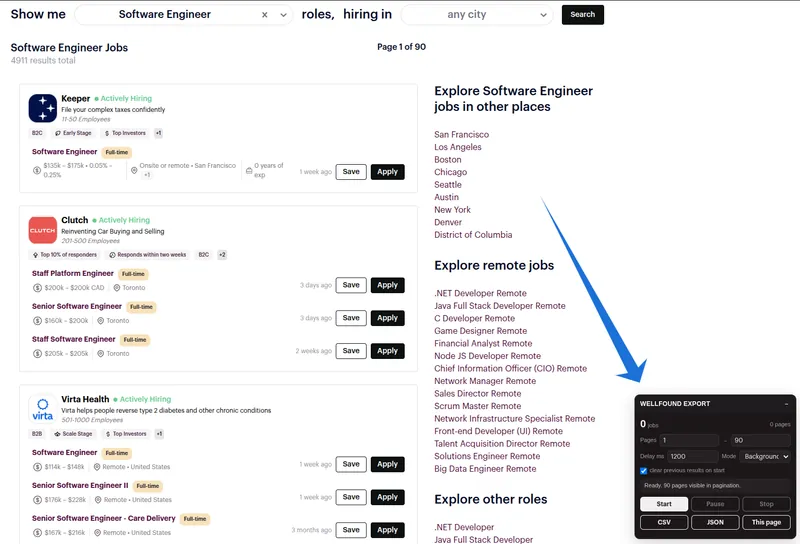Viewport: 800px width, 544px height.
Task: Click Keeper's B2C tag
Action: (x=37, y=133)
